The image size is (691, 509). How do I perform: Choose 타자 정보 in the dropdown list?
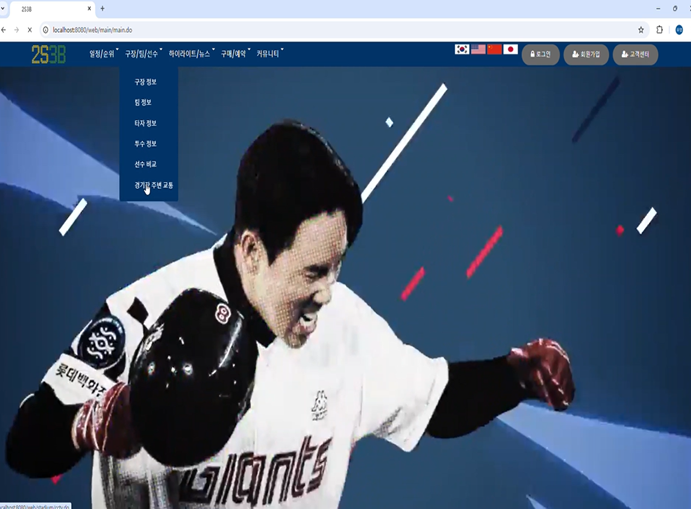145,123
